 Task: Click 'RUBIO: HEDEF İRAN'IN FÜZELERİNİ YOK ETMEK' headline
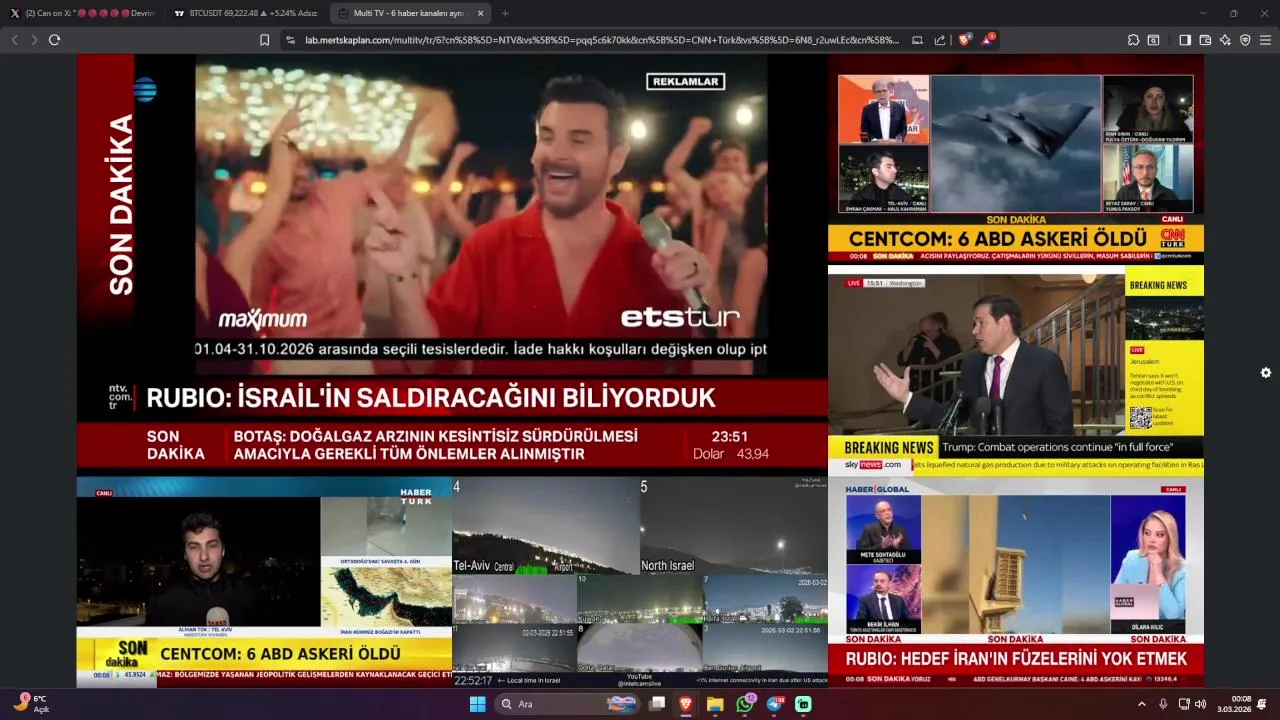[x=1016, y=659]
